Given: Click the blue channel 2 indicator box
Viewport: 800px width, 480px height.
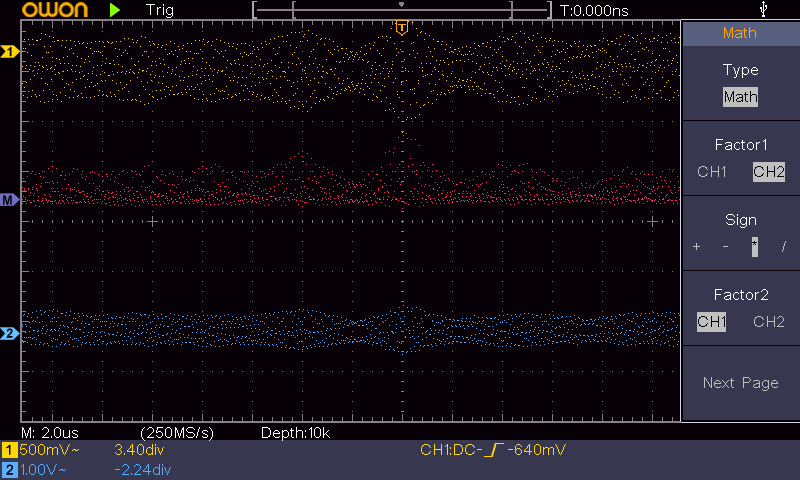Looking at the screenshot, I should coord(10,469).
